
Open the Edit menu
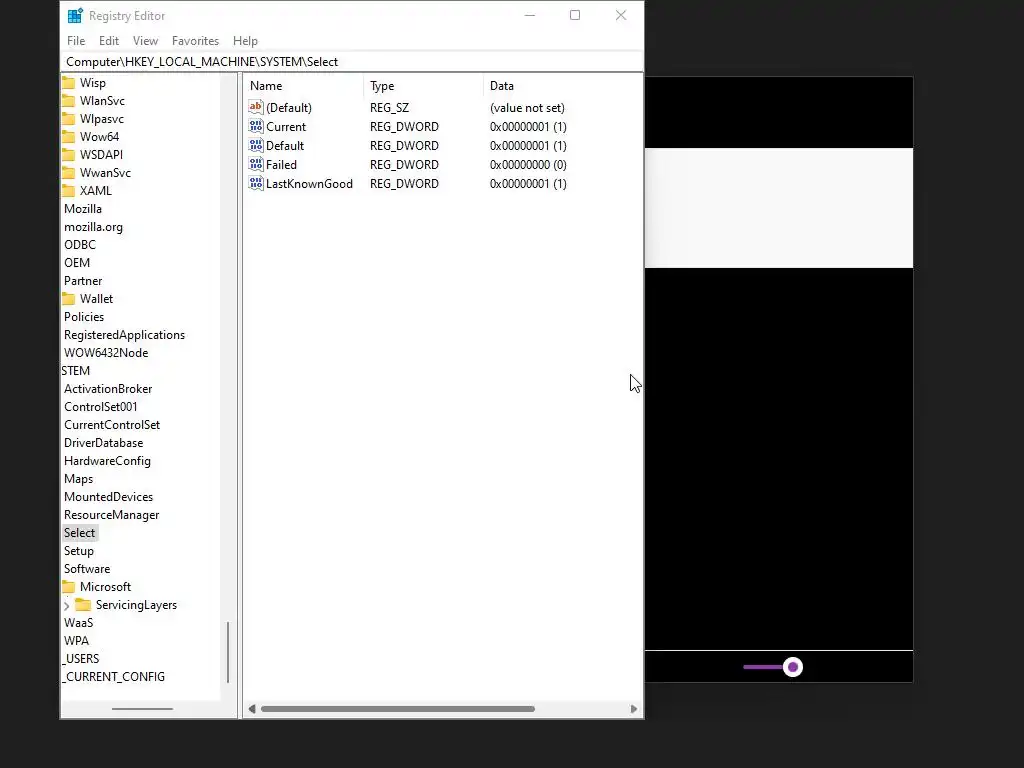pyautogui.click(x=108, y=40)
